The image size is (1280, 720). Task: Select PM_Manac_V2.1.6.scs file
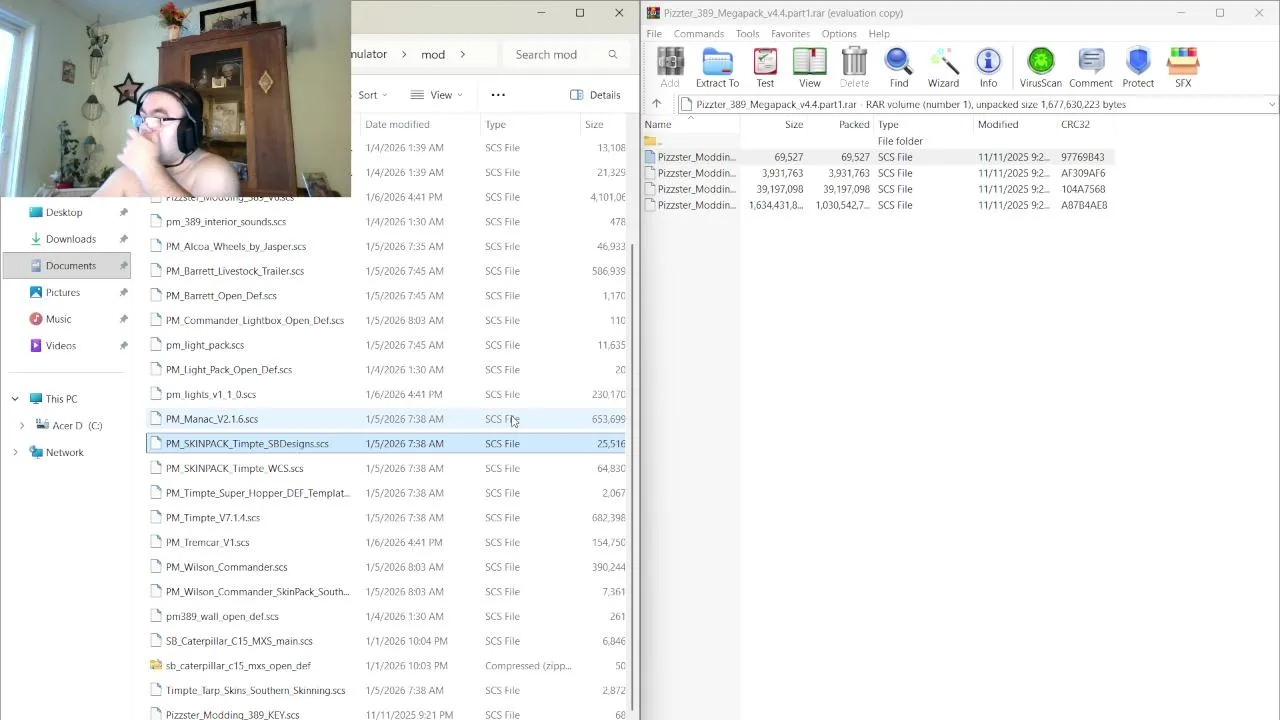point(388,419)
